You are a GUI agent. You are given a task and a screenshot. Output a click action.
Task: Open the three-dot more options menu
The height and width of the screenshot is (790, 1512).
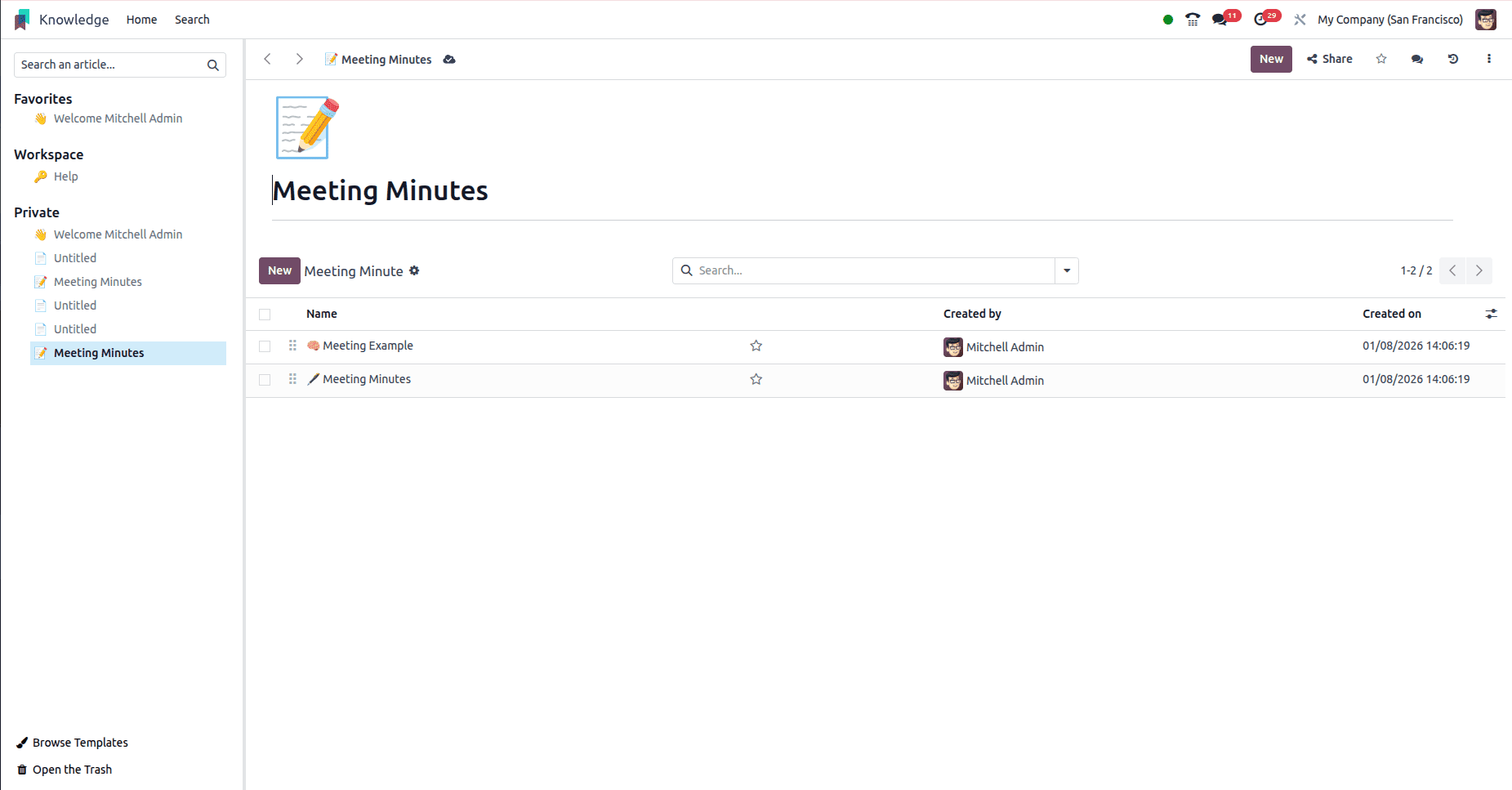coord(1489,59)
